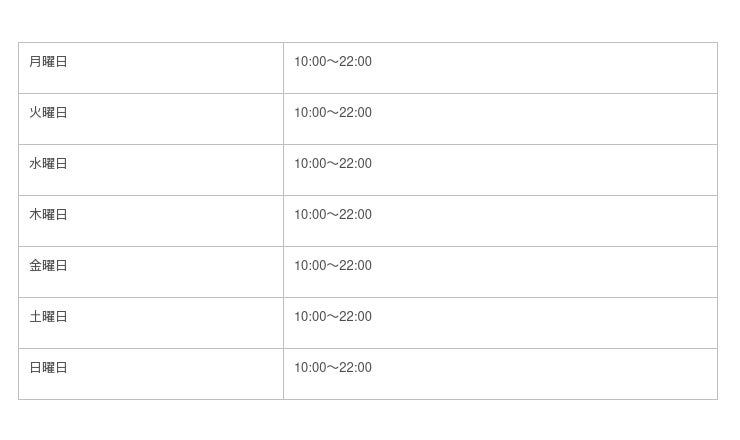
Task: Click empty area of 金曜日 hours cell
Action: coord(543,272)
